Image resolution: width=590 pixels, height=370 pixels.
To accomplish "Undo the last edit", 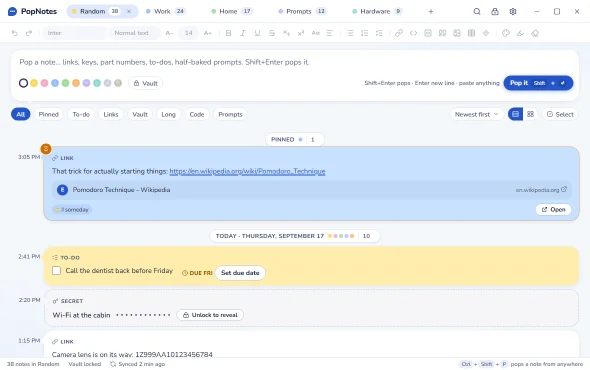I will tap(15, 33).
